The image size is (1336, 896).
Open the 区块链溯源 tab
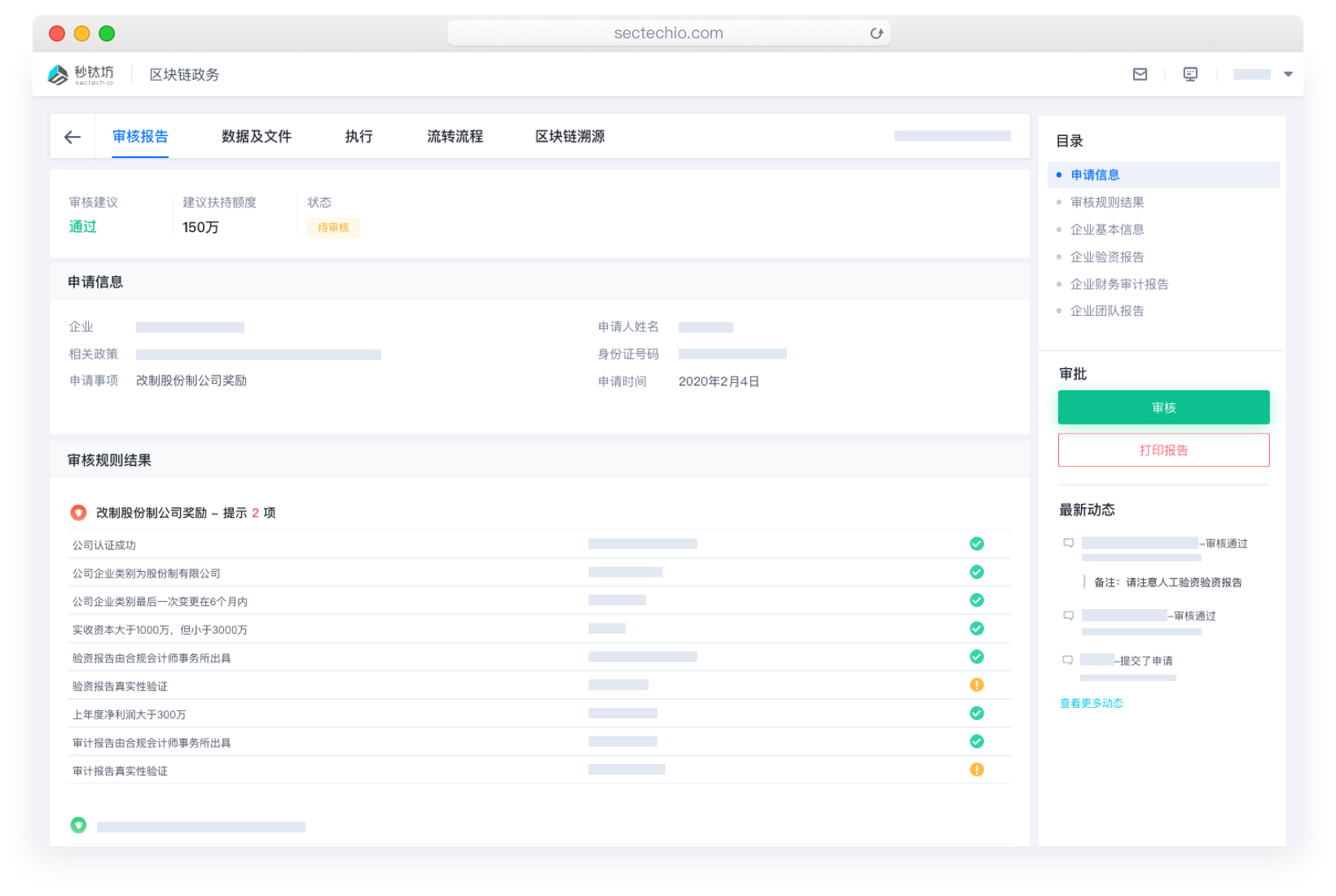pyautogui.click(x=569, y=137)
